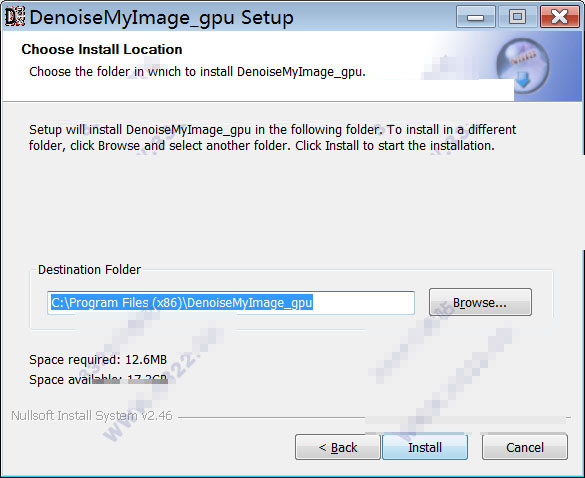Focus the destination folder path field
585x478 pixels.
pyautogui.click(x=231, y=303)
